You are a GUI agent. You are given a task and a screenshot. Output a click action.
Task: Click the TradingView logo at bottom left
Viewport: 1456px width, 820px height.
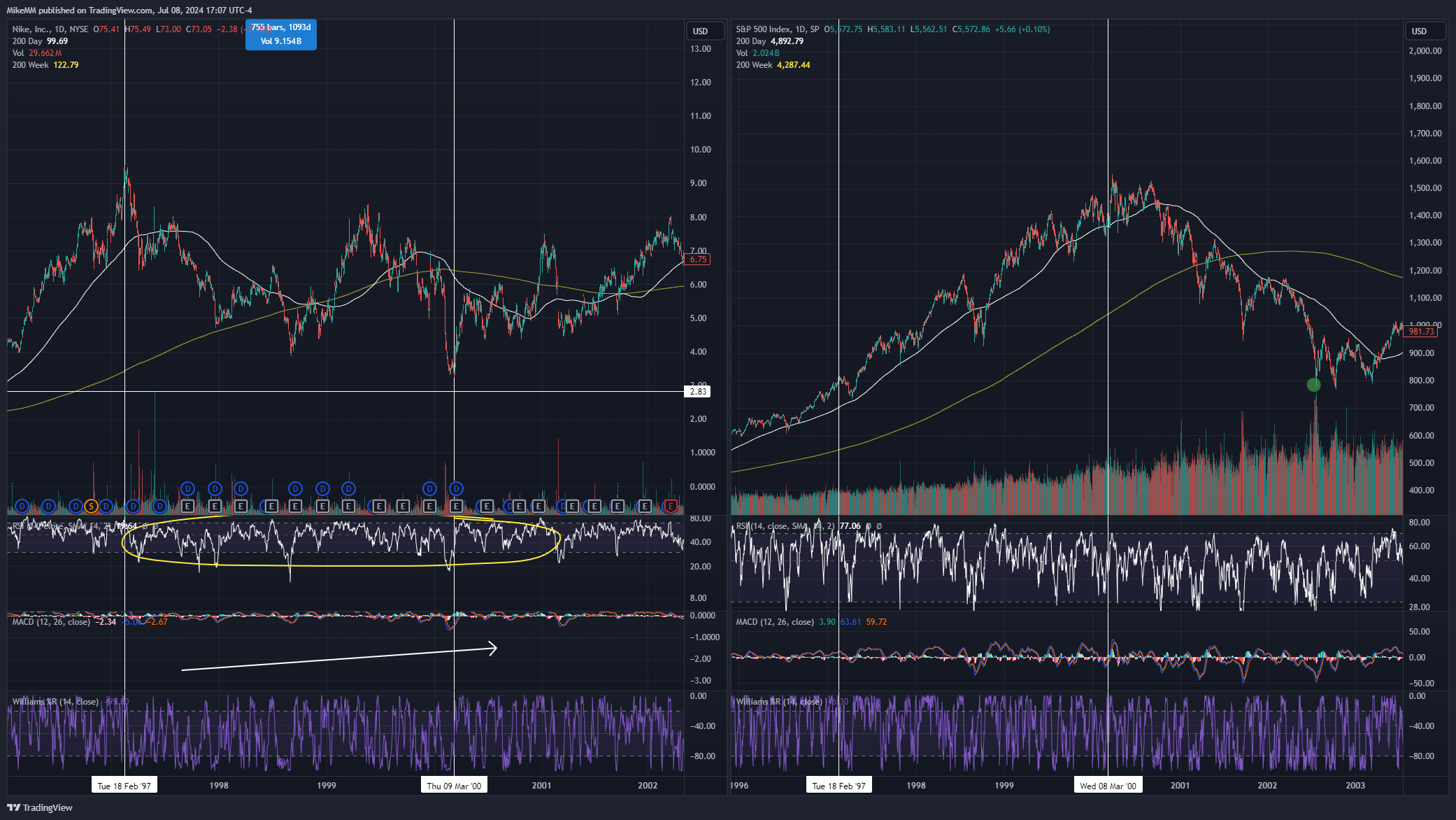(x=40, y=807)
